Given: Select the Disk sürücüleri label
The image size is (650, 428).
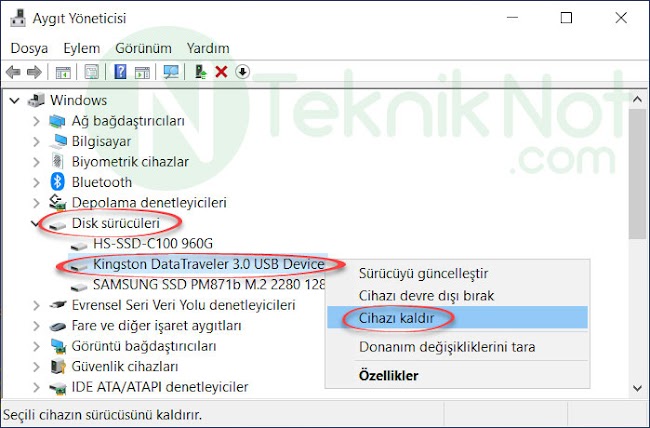Looking at the screenshot, I should (115, 223).
